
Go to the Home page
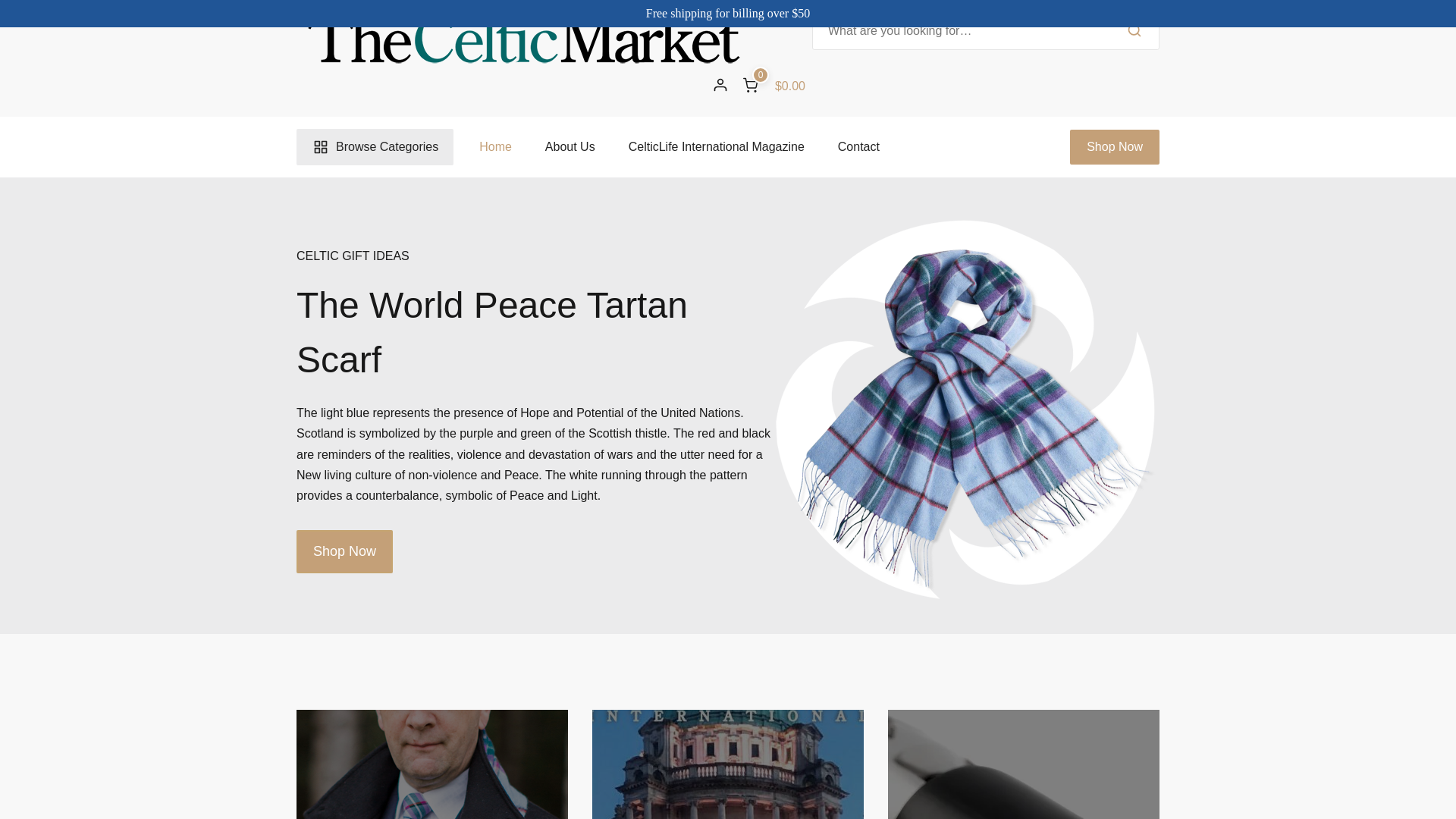click(495, 147)
